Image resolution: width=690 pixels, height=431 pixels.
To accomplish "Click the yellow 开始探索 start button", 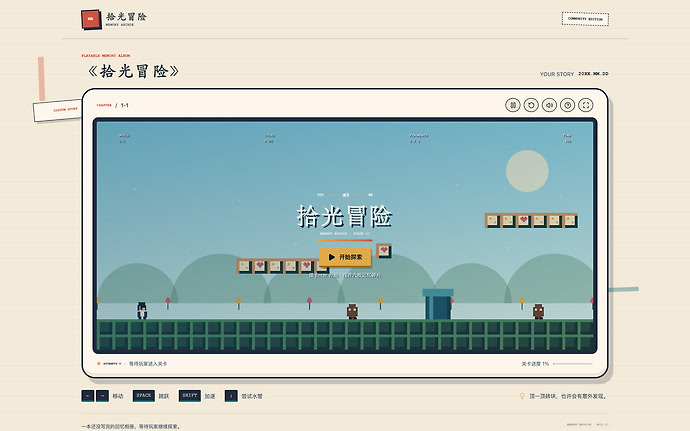I will click(x=345, y=257).
